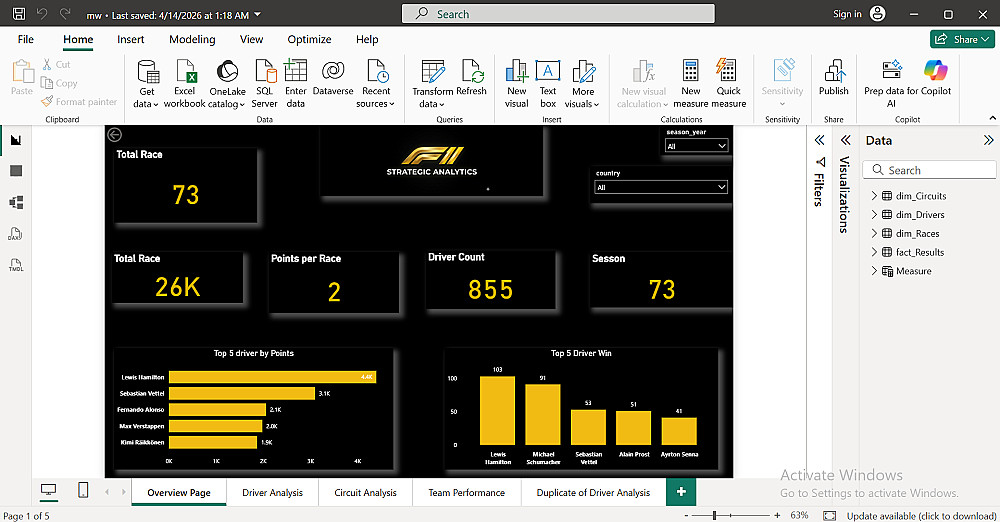Viewport: 1000px width, 522px height.
Task: Open the Optimize ribbon tab
Action: (309, 39)
